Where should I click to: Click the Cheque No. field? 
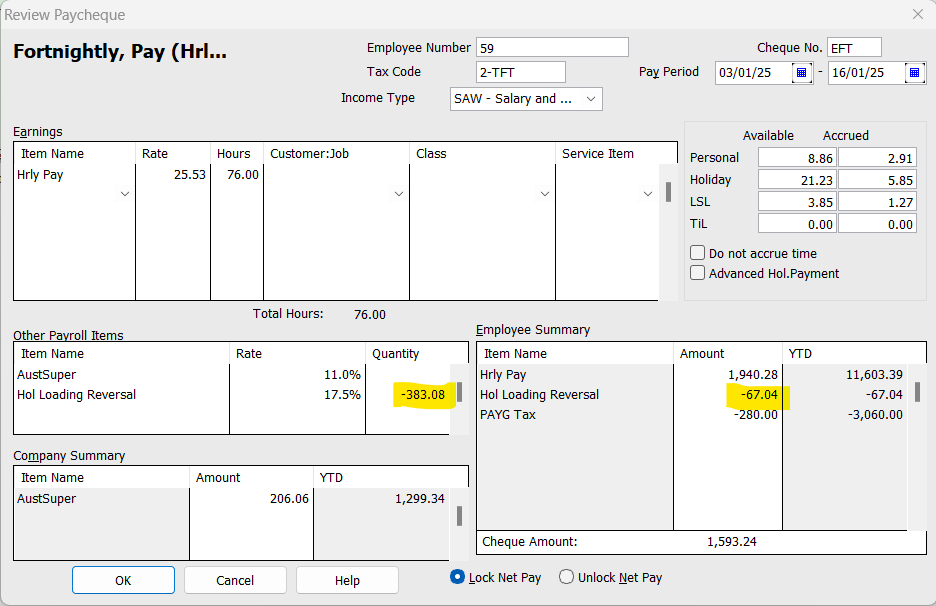click(x=854, y=48)
